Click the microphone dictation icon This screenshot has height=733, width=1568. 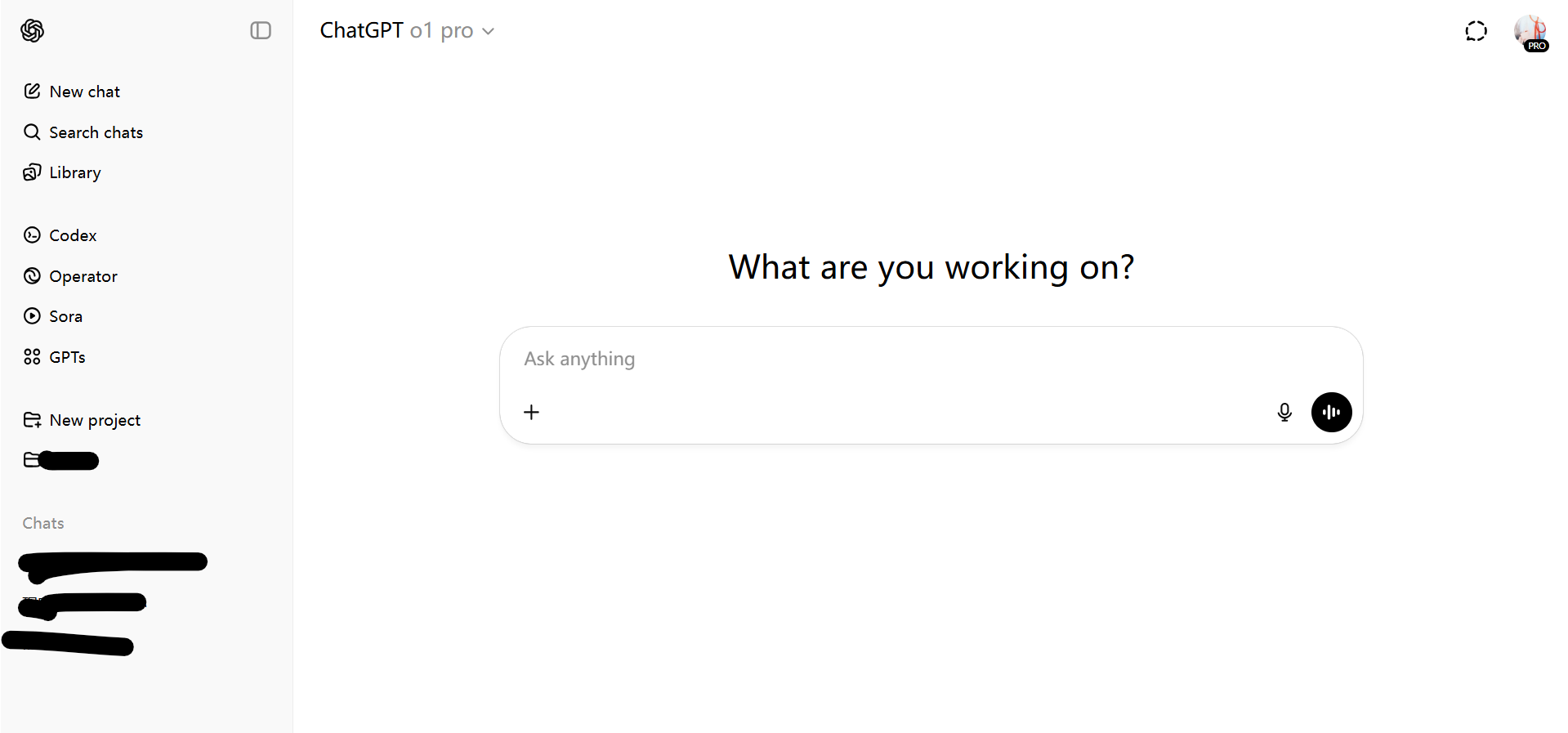(x=1284, y=412)
